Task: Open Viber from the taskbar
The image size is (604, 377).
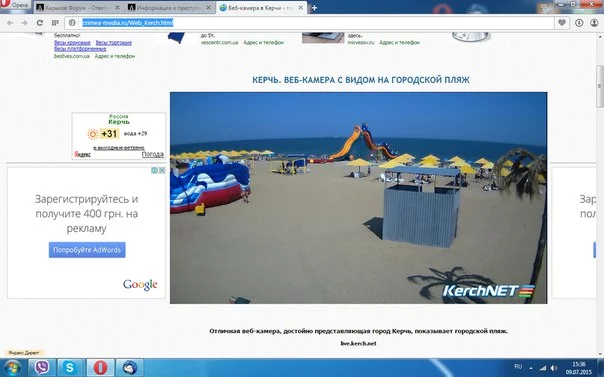Action: pos(42,367)
